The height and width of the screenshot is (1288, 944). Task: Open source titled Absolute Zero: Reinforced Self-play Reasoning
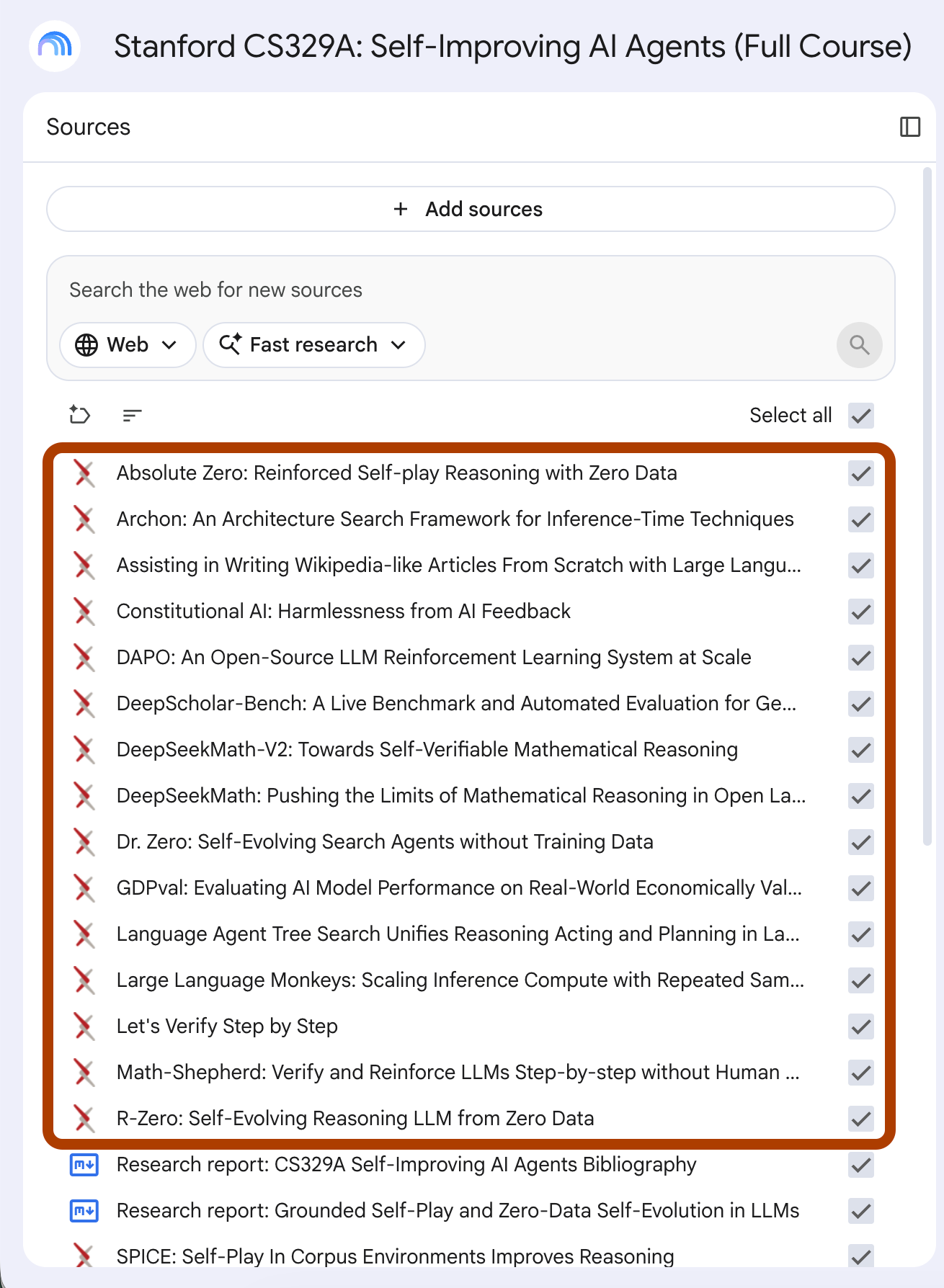(397, 473)
